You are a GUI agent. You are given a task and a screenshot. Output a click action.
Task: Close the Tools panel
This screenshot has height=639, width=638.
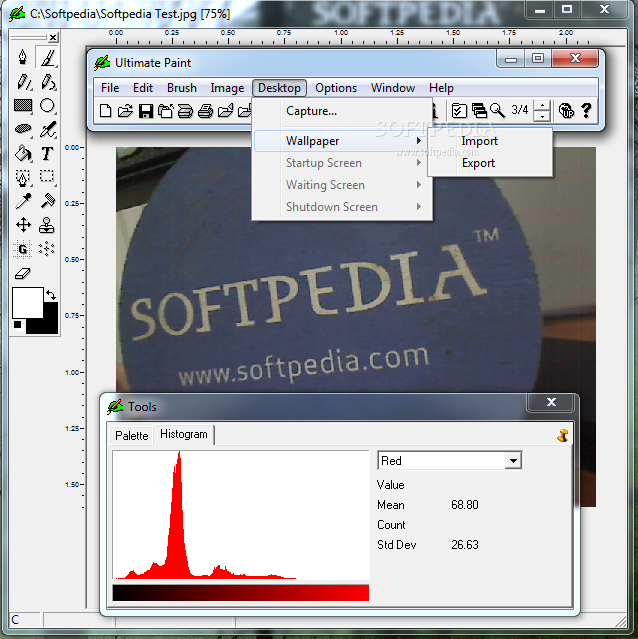[551, 402]
